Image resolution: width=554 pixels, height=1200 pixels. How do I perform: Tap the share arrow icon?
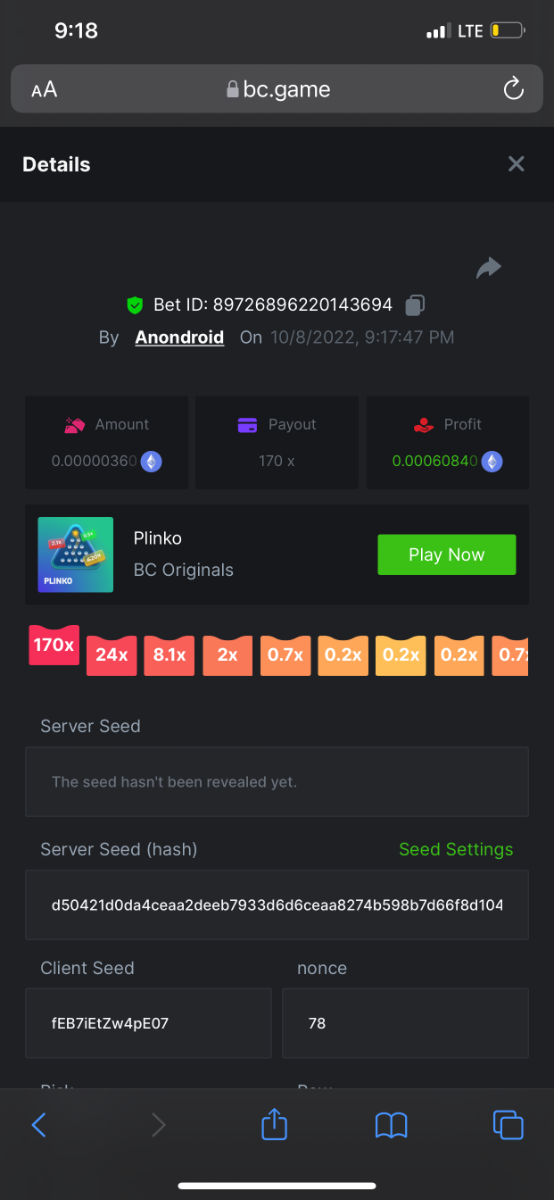click(x=488, y=268)
